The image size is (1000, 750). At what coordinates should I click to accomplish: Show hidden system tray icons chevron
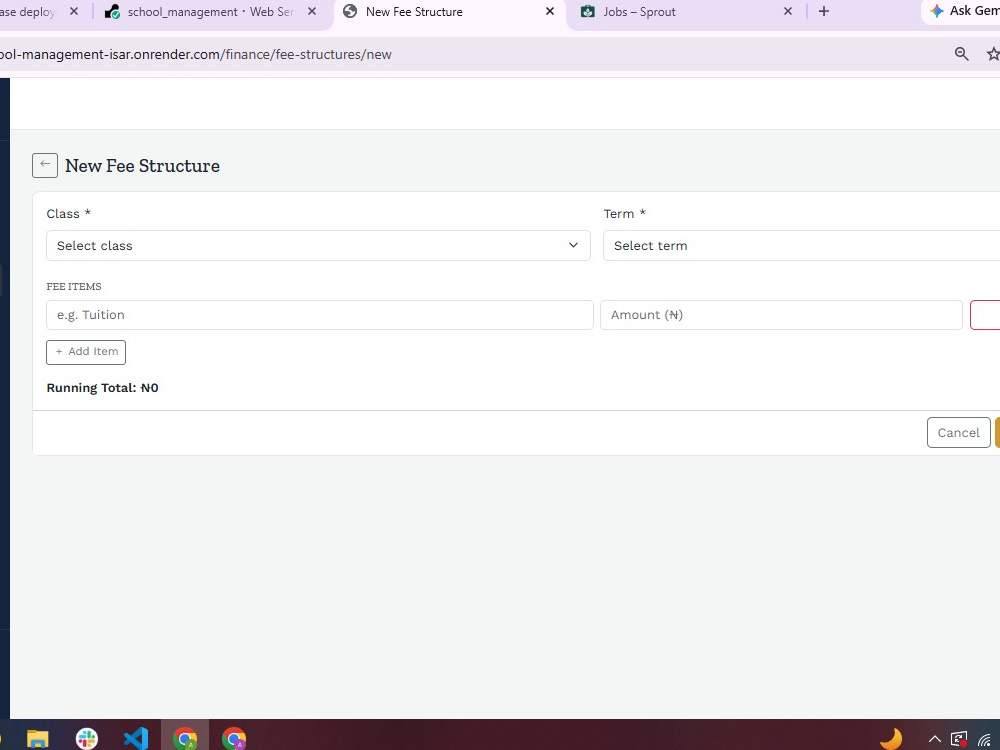[x=934, y=739]
